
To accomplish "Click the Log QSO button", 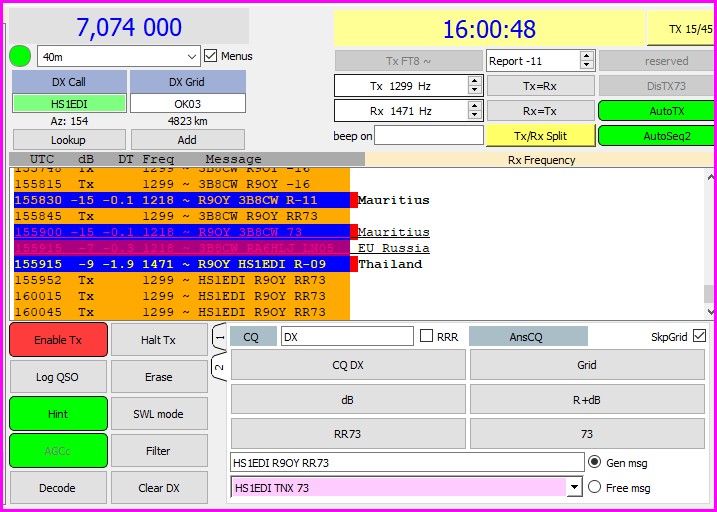I will (x=58, y=377).
